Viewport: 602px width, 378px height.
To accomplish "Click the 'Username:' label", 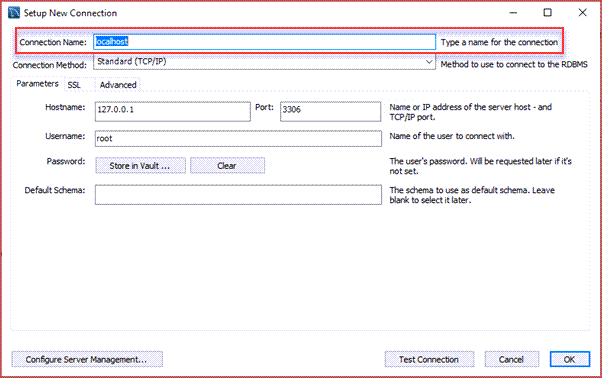I will click(x=65, y=136).
